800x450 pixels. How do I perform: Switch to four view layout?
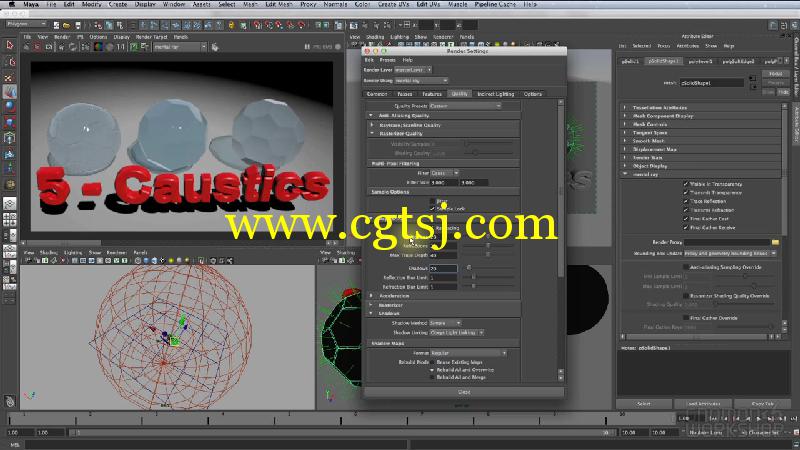10,220
